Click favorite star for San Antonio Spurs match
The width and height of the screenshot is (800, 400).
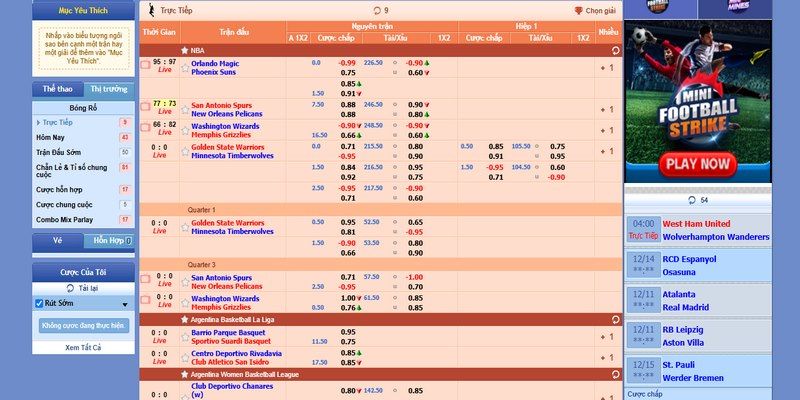coord(185,108)
